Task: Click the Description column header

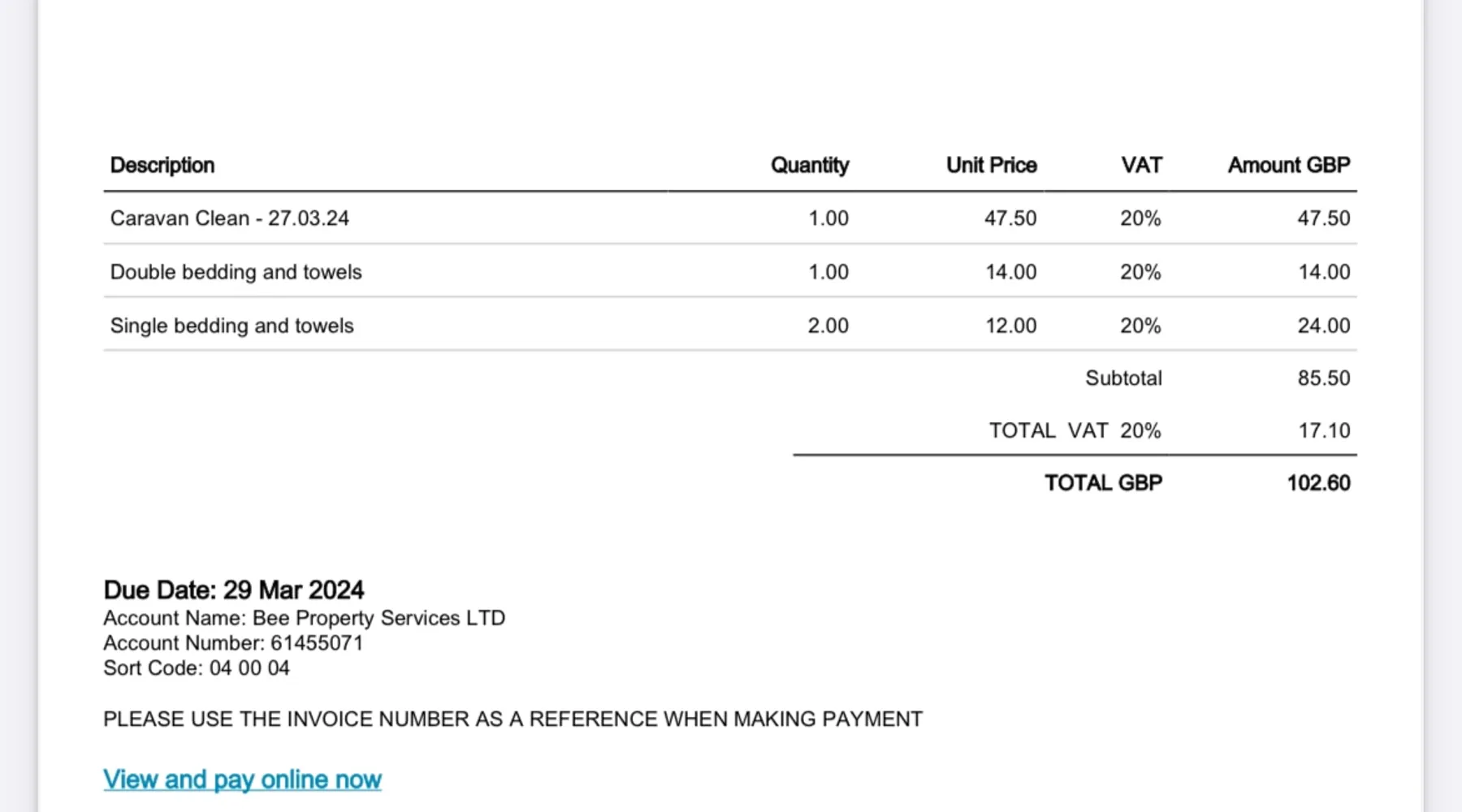Action: [x=162, y=166]
